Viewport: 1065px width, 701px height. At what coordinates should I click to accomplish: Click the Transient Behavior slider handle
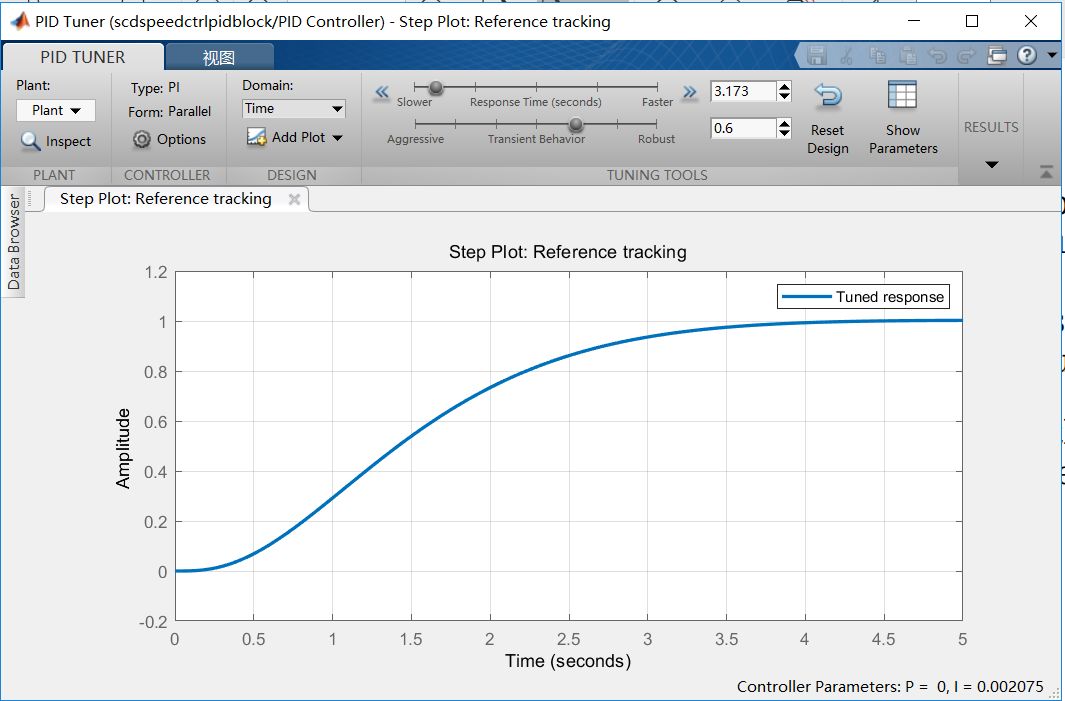click(576, 124)
